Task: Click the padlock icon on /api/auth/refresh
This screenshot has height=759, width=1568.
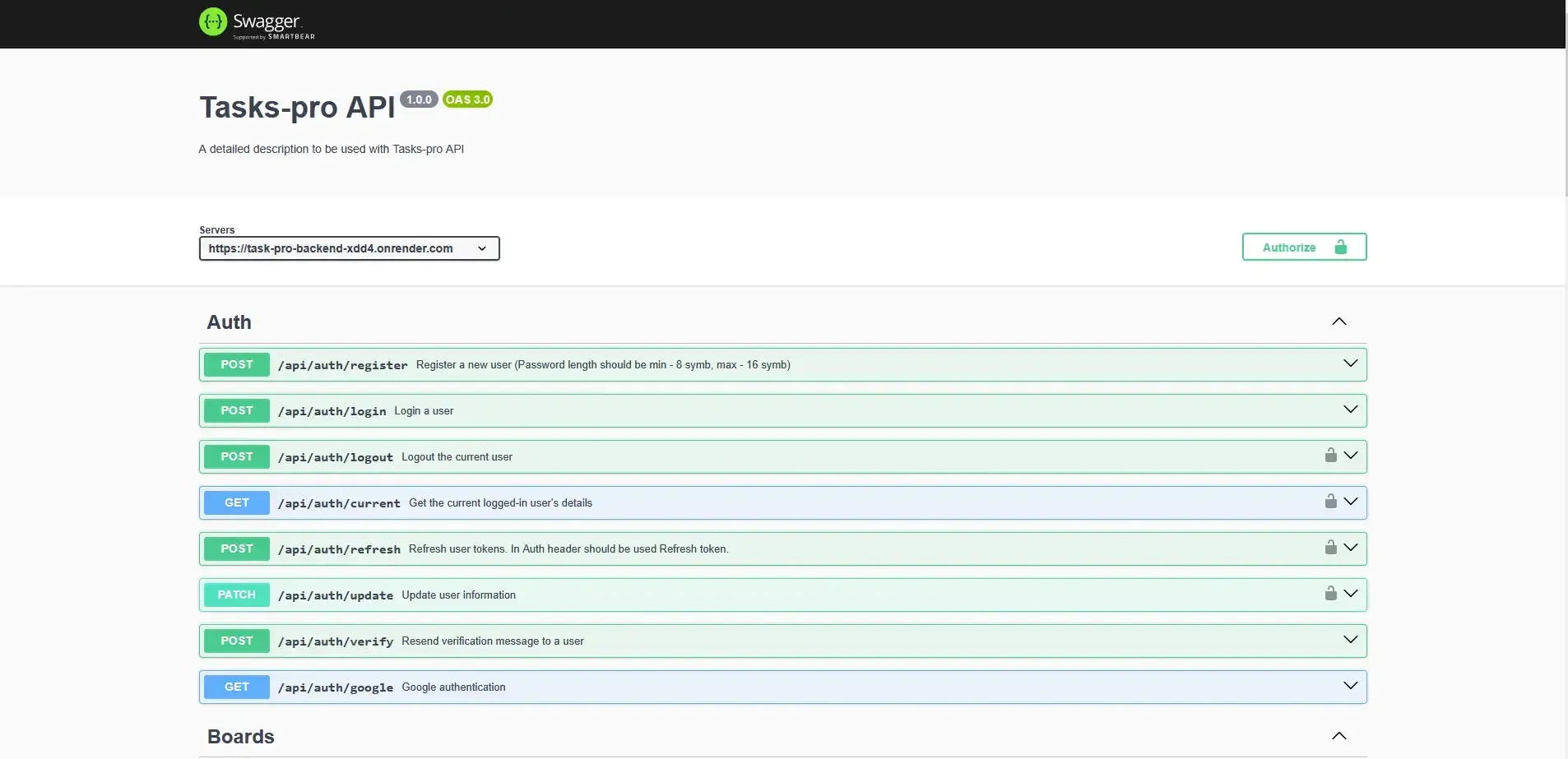Action: click(1330, 548)
